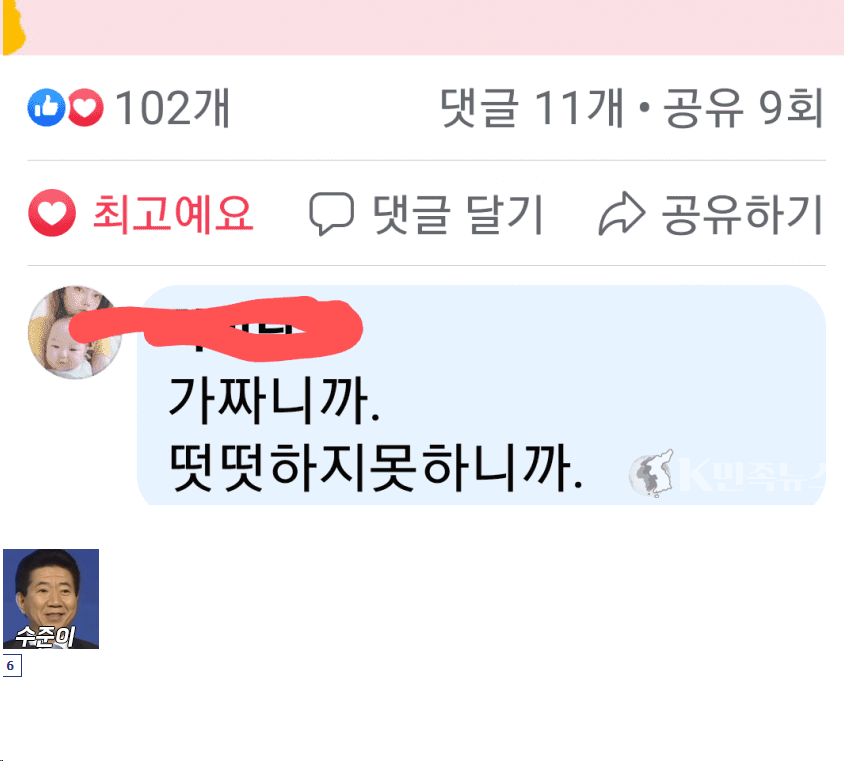Click the 최고예요 red label text
Screen dimensions: 844x761
173,214
